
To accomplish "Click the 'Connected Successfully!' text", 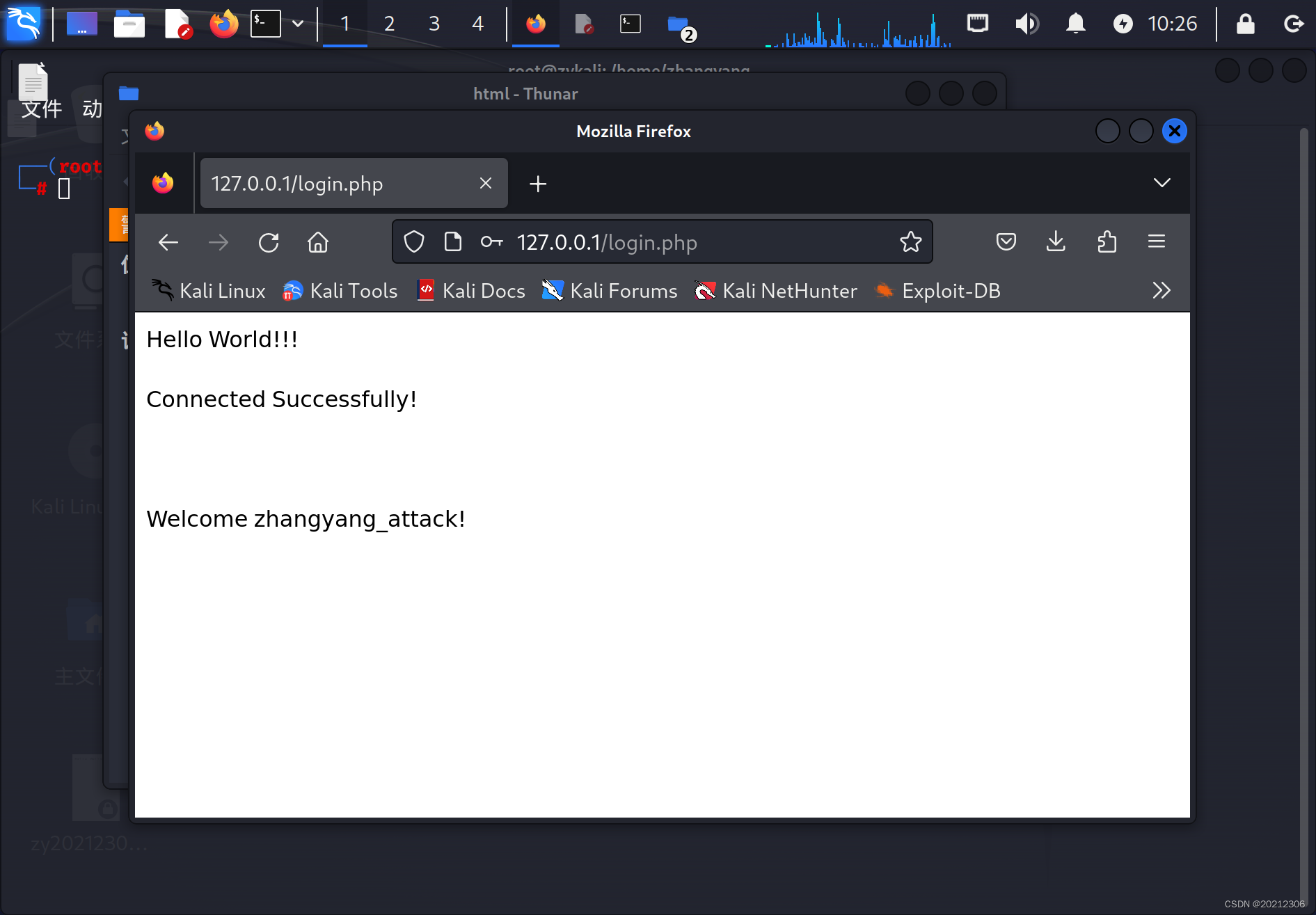I will [282, 399].
